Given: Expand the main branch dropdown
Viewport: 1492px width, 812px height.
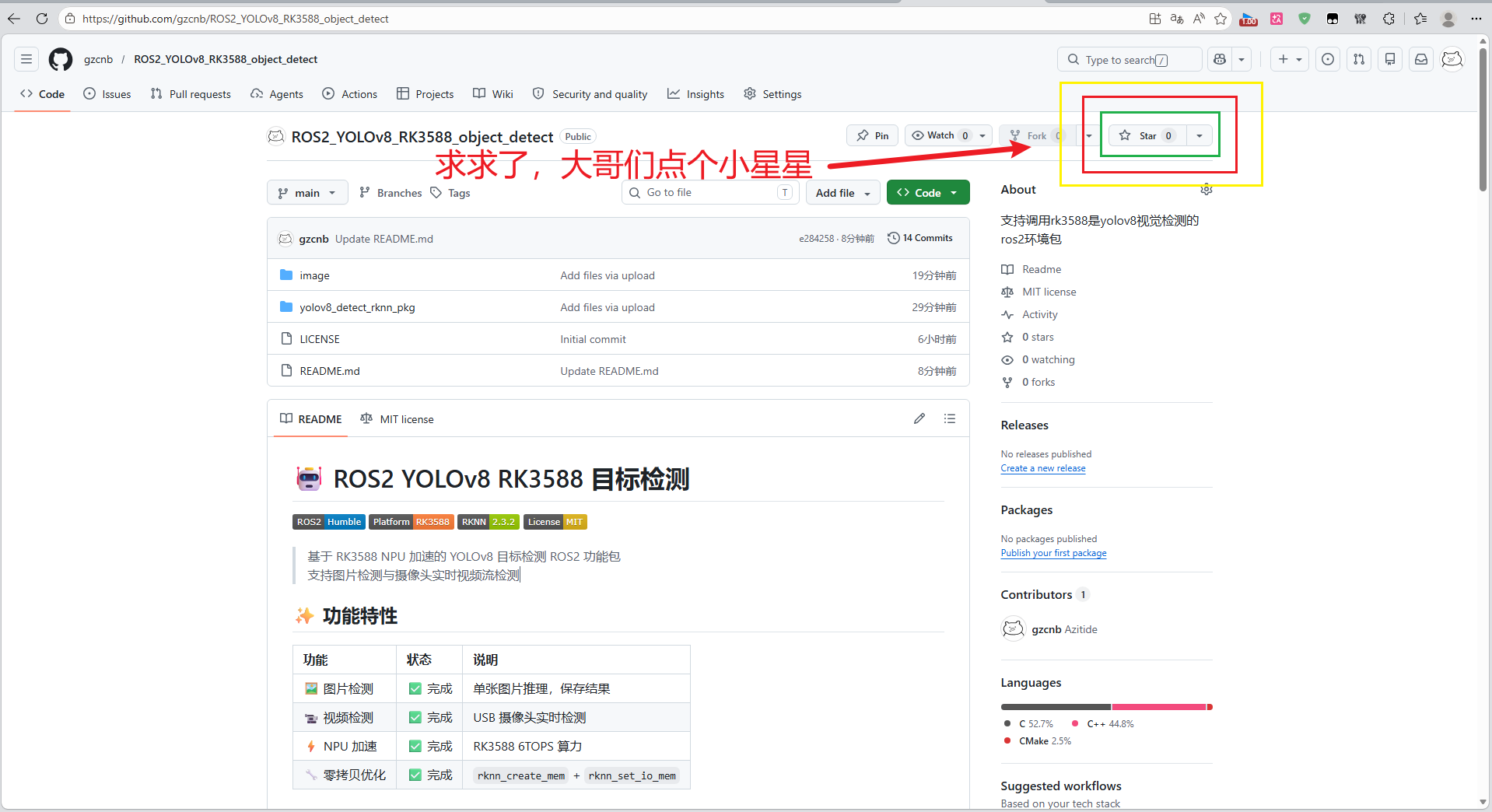Looking at the screenshot, I should click(306, 193).
